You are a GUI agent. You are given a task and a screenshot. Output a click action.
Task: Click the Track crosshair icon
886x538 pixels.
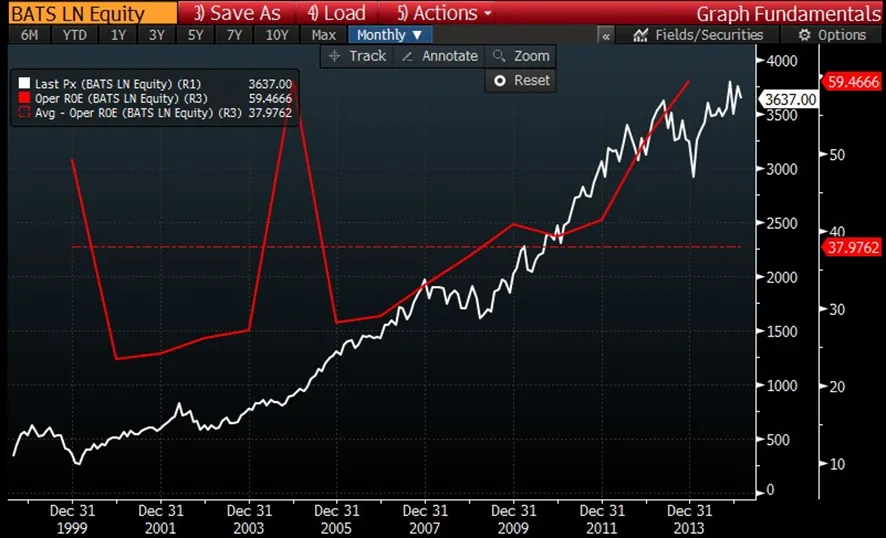[x=335, y=57]
